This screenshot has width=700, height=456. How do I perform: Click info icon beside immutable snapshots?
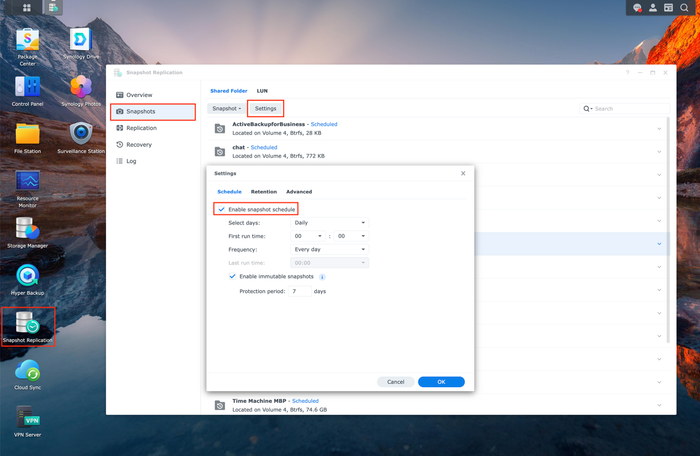pyautogui.click(x=322, y=277)
